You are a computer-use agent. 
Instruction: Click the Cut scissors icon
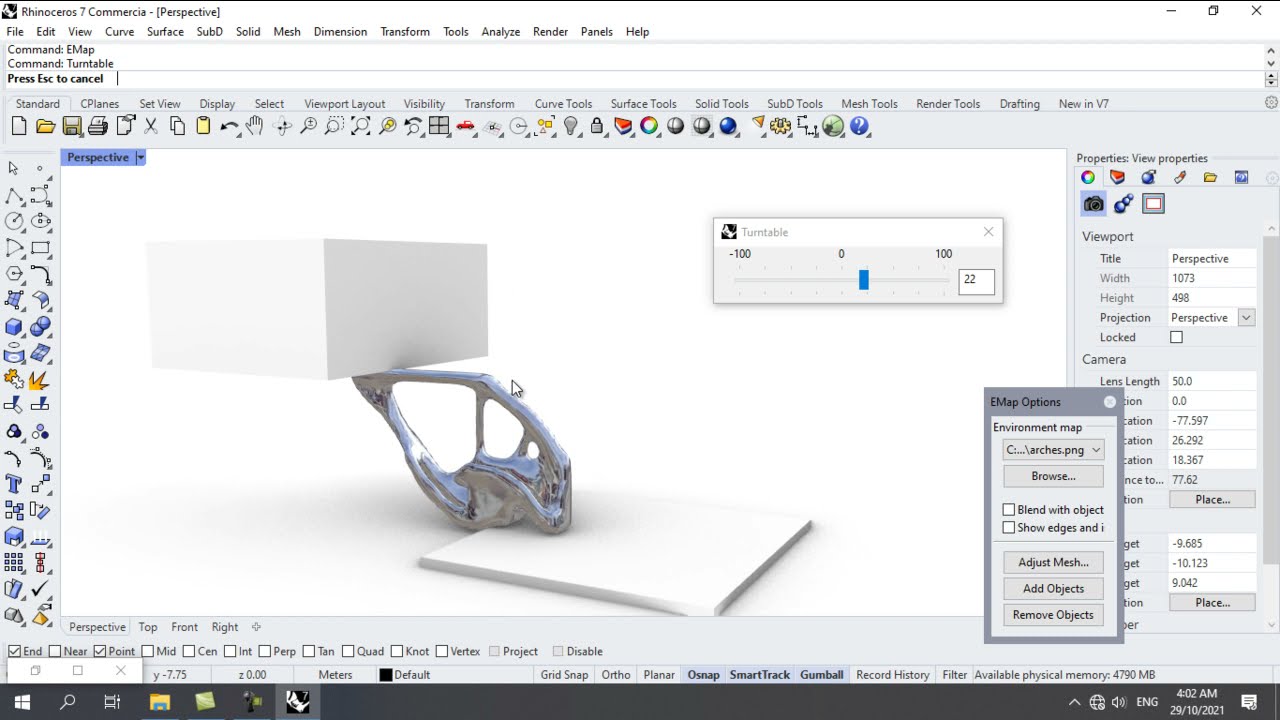point(151,126)
